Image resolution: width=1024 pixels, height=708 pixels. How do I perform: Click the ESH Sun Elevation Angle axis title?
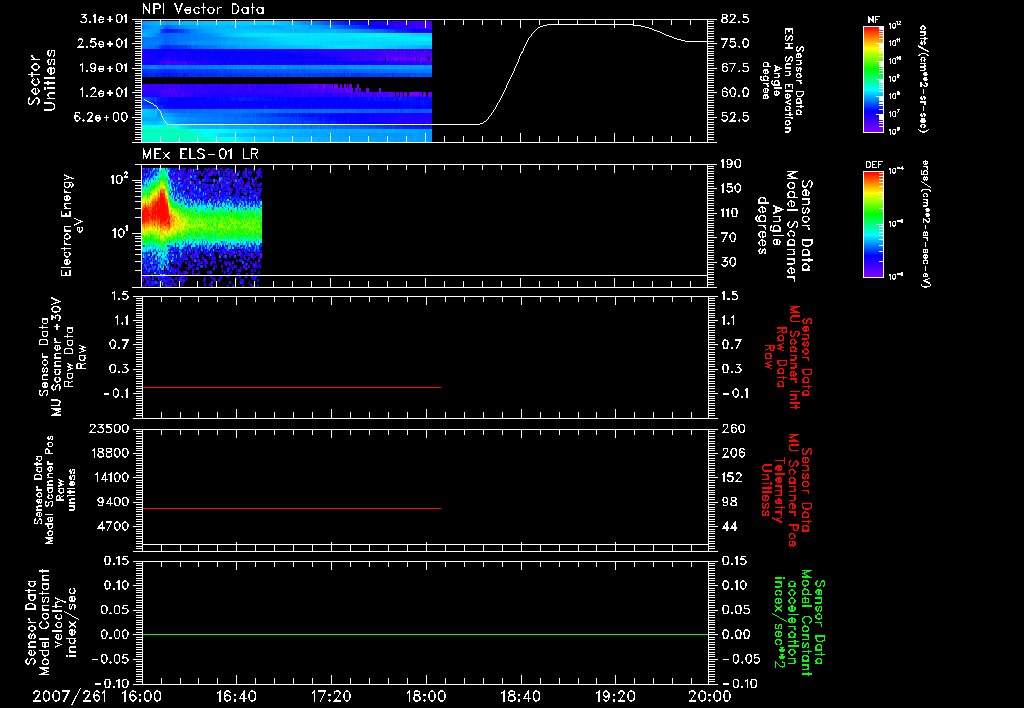pyautogui.click(x=782, y=80)
